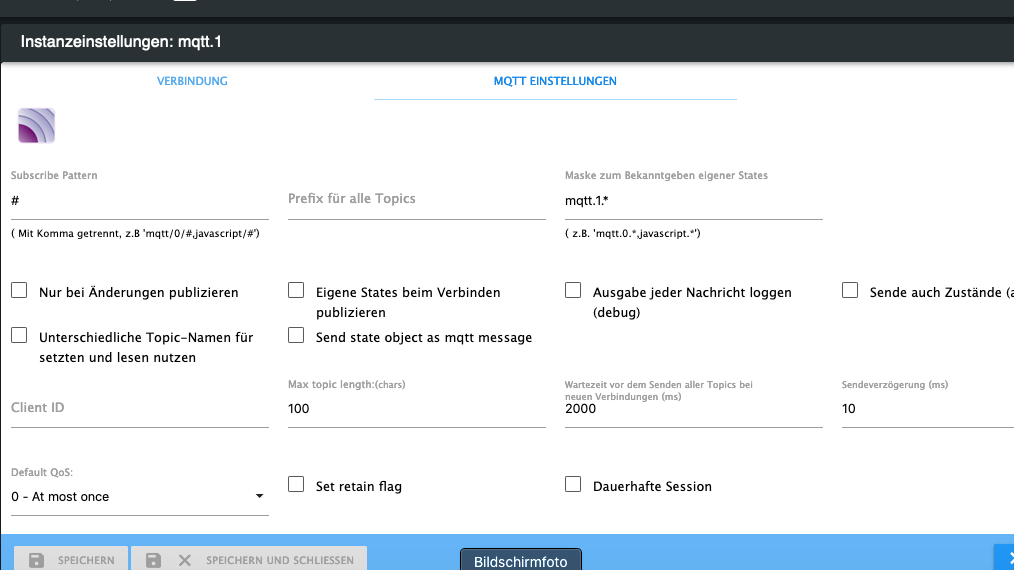1014x570 pixels.
Task: Click the Mit Komma getrennt hint text
Action: coord(135,234)
